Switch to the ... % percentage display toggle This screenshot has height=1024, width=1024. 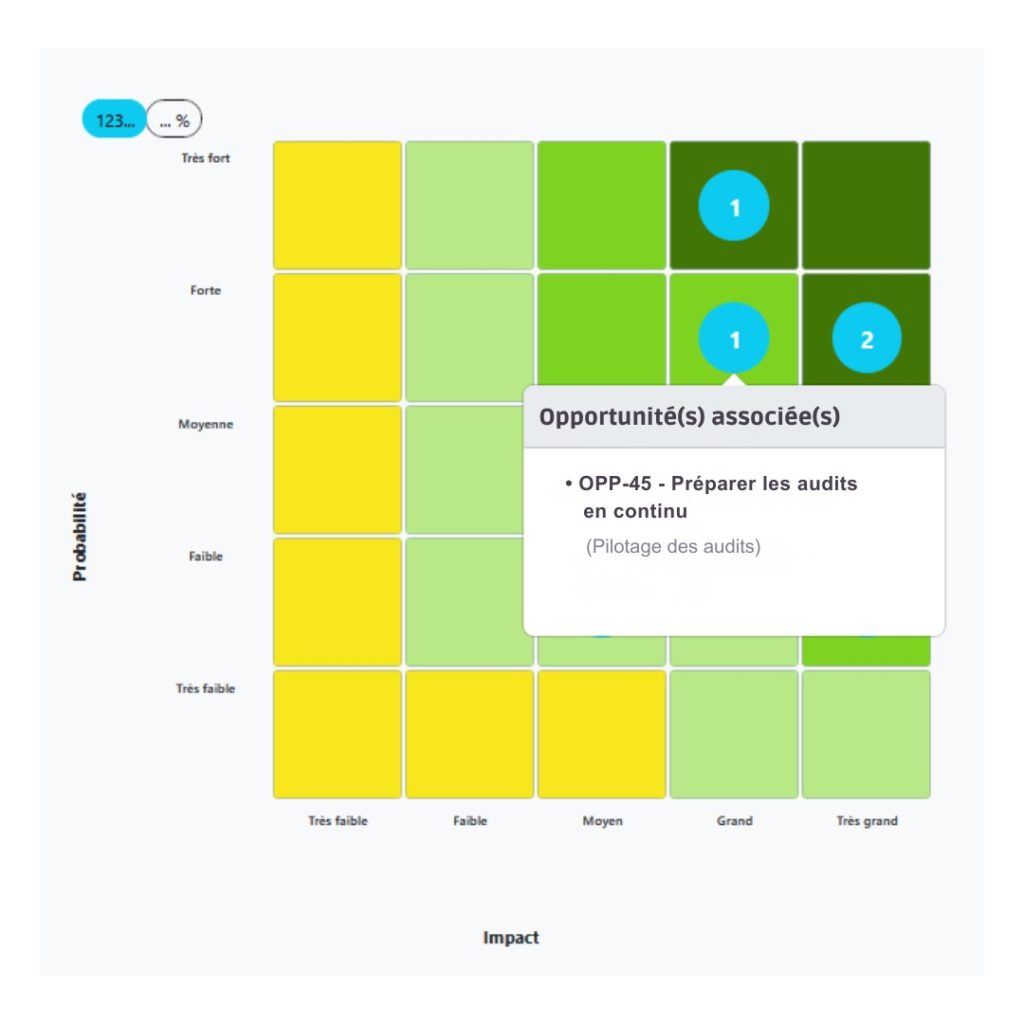coord(174,119)
